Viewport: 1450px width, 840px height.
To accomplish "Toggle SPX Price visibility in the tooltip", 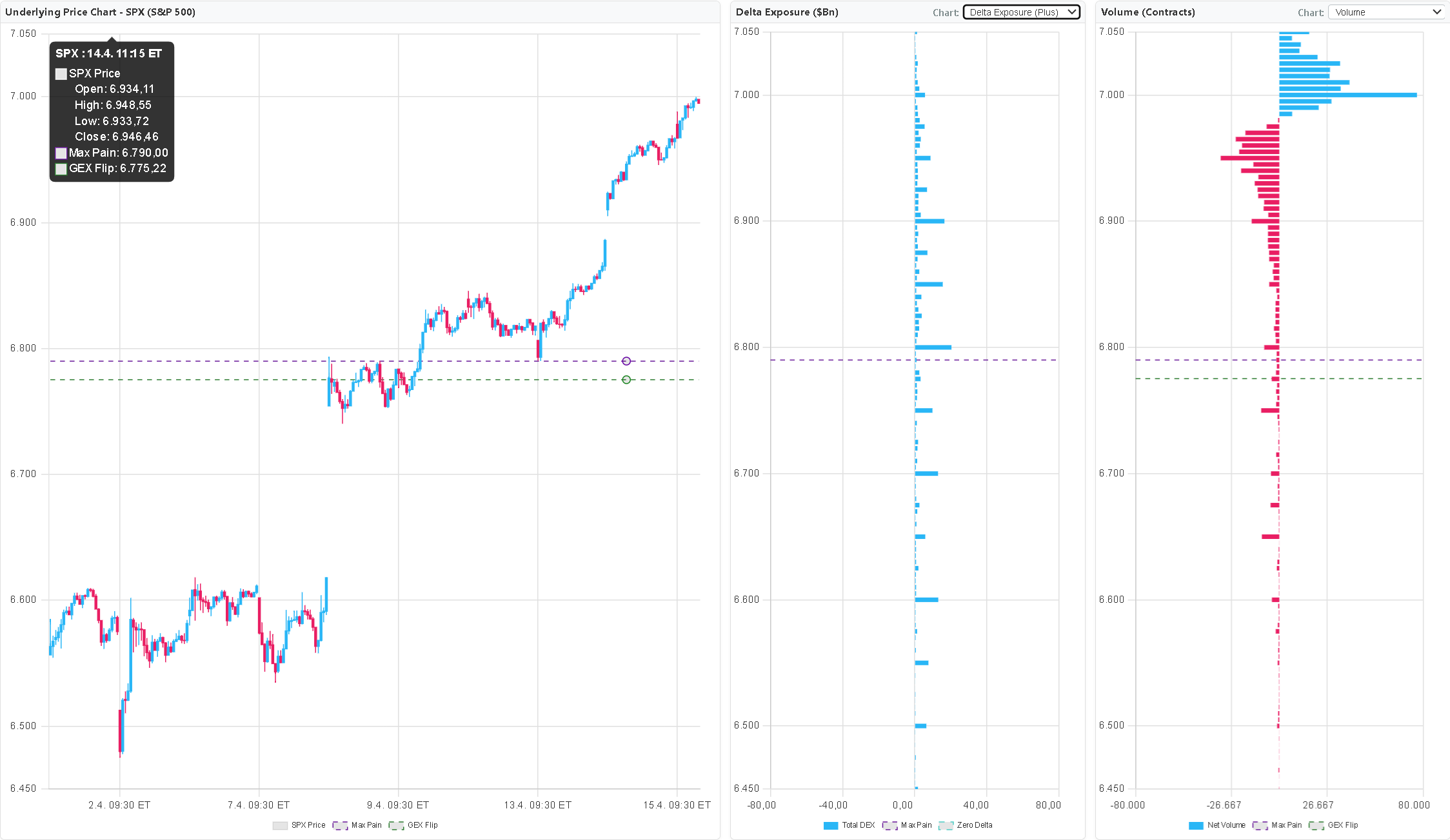I will tap(61, 73).
